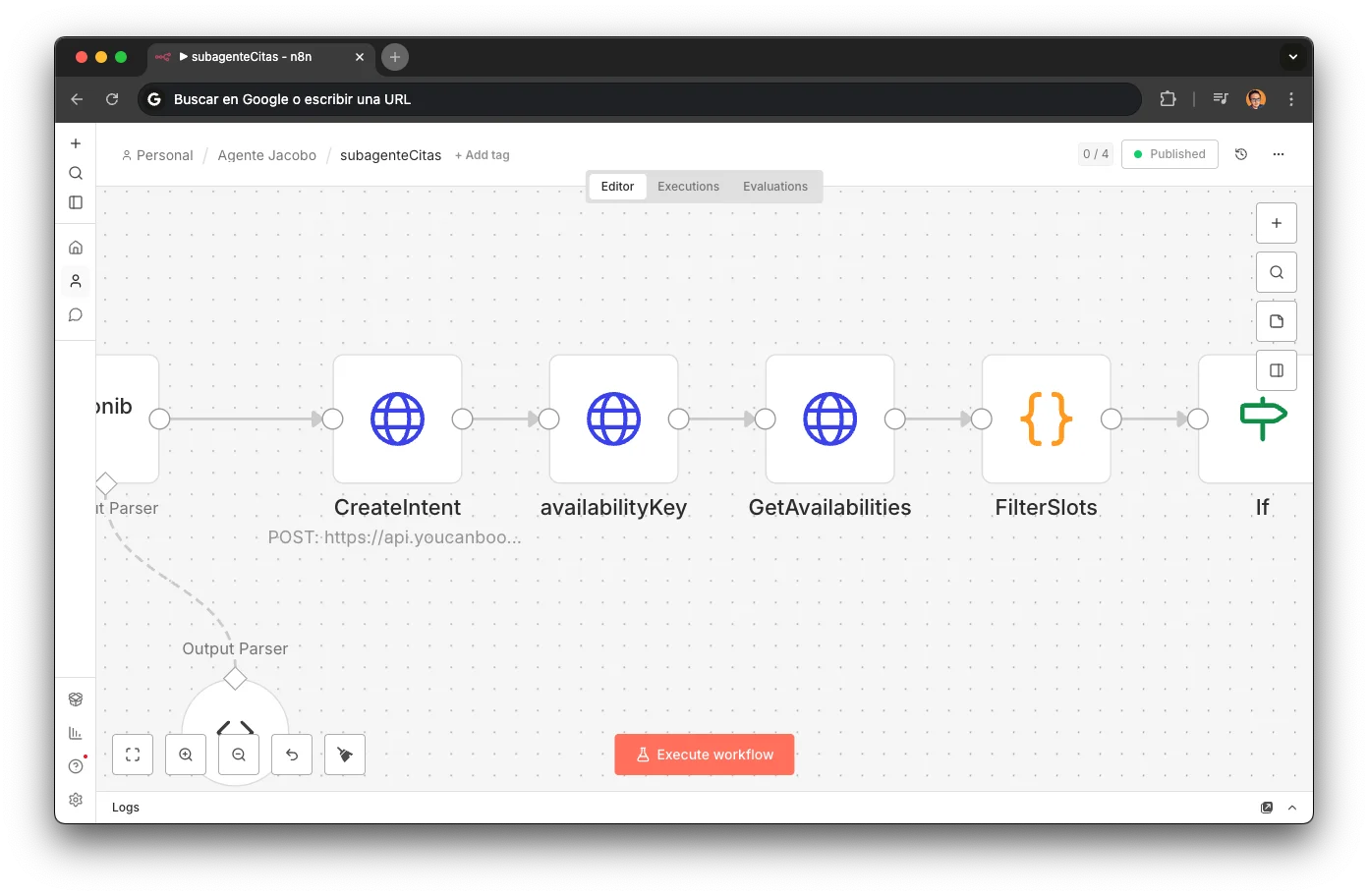Open the workflow options three-dot menu
This screenshot has height=896, width=1368.
click(1278, 154)
